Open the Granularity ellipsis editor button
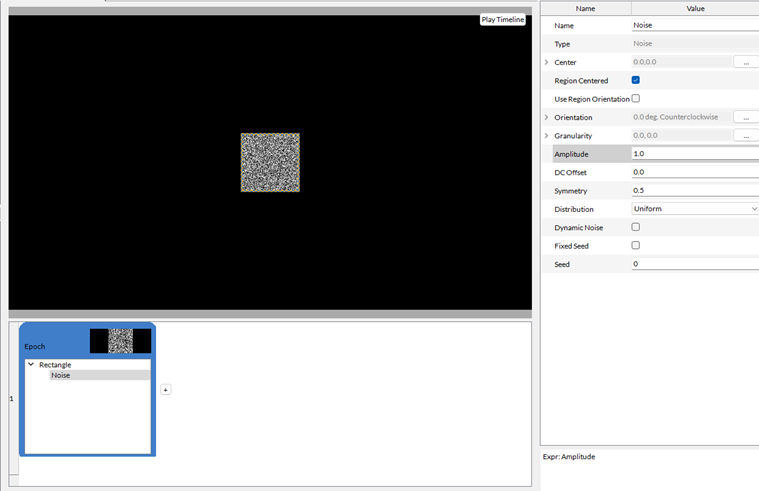 point(746,135)
